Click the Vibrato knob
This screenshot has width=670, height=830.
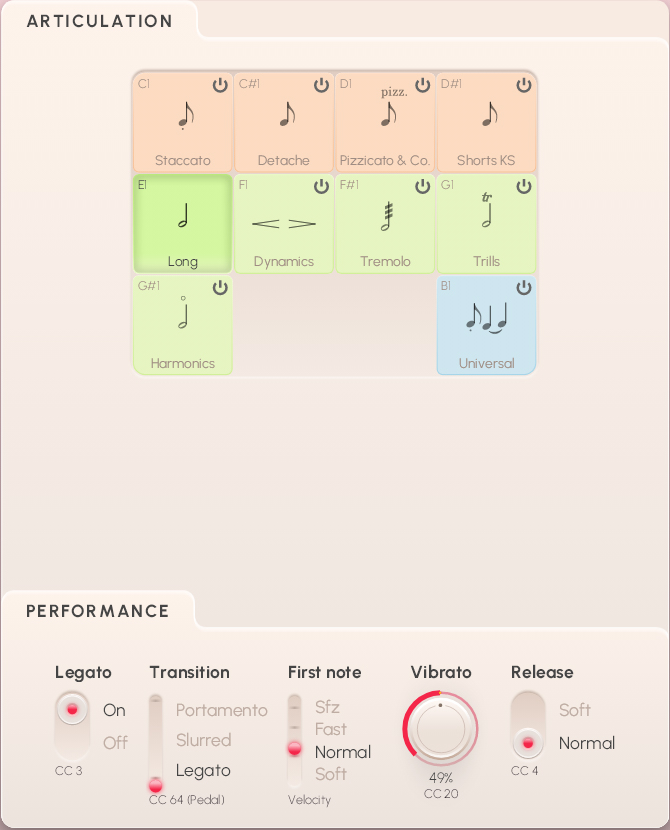click(x=440, y=728)
